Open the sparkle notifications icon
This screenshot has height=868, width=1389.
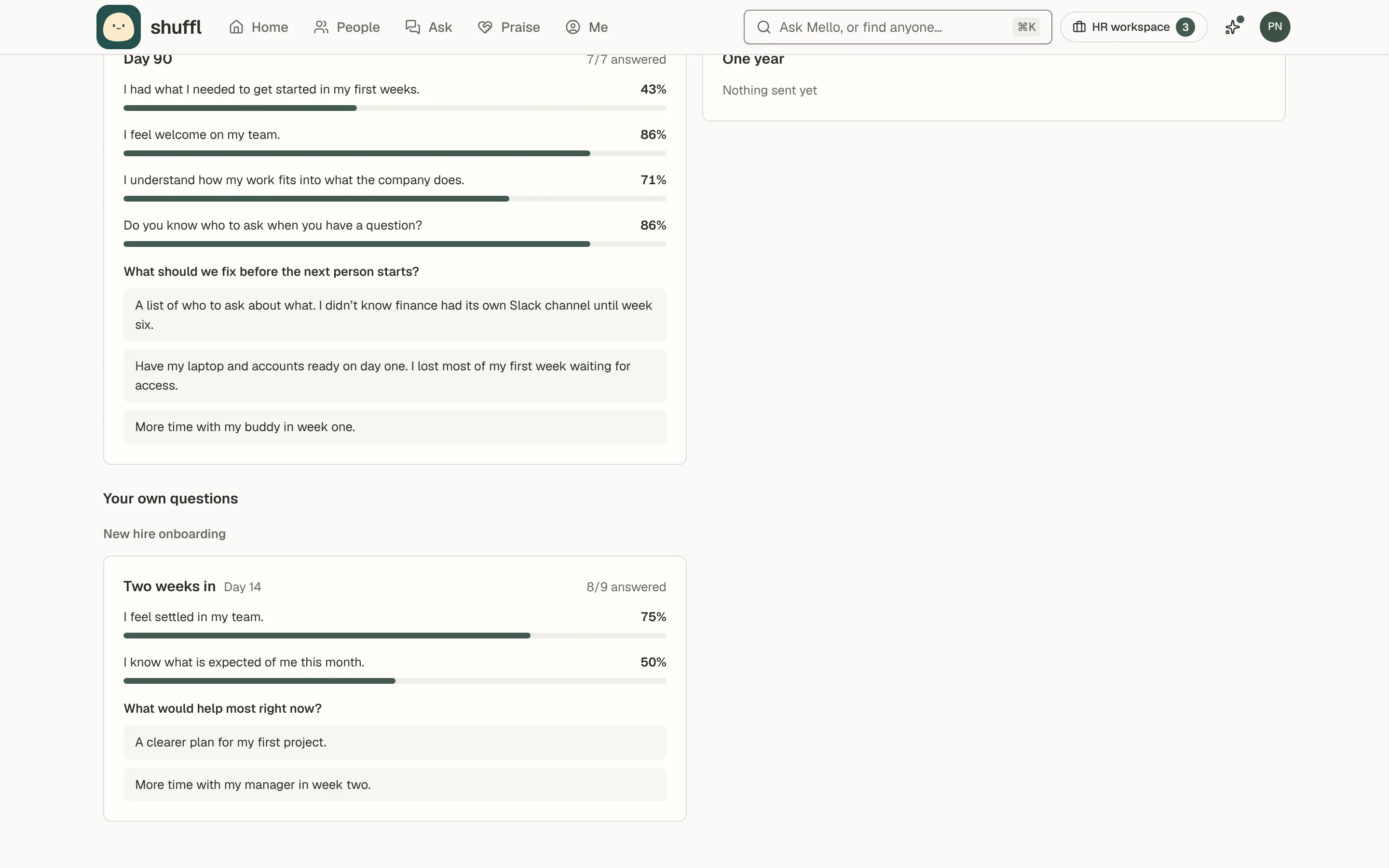1233,27
